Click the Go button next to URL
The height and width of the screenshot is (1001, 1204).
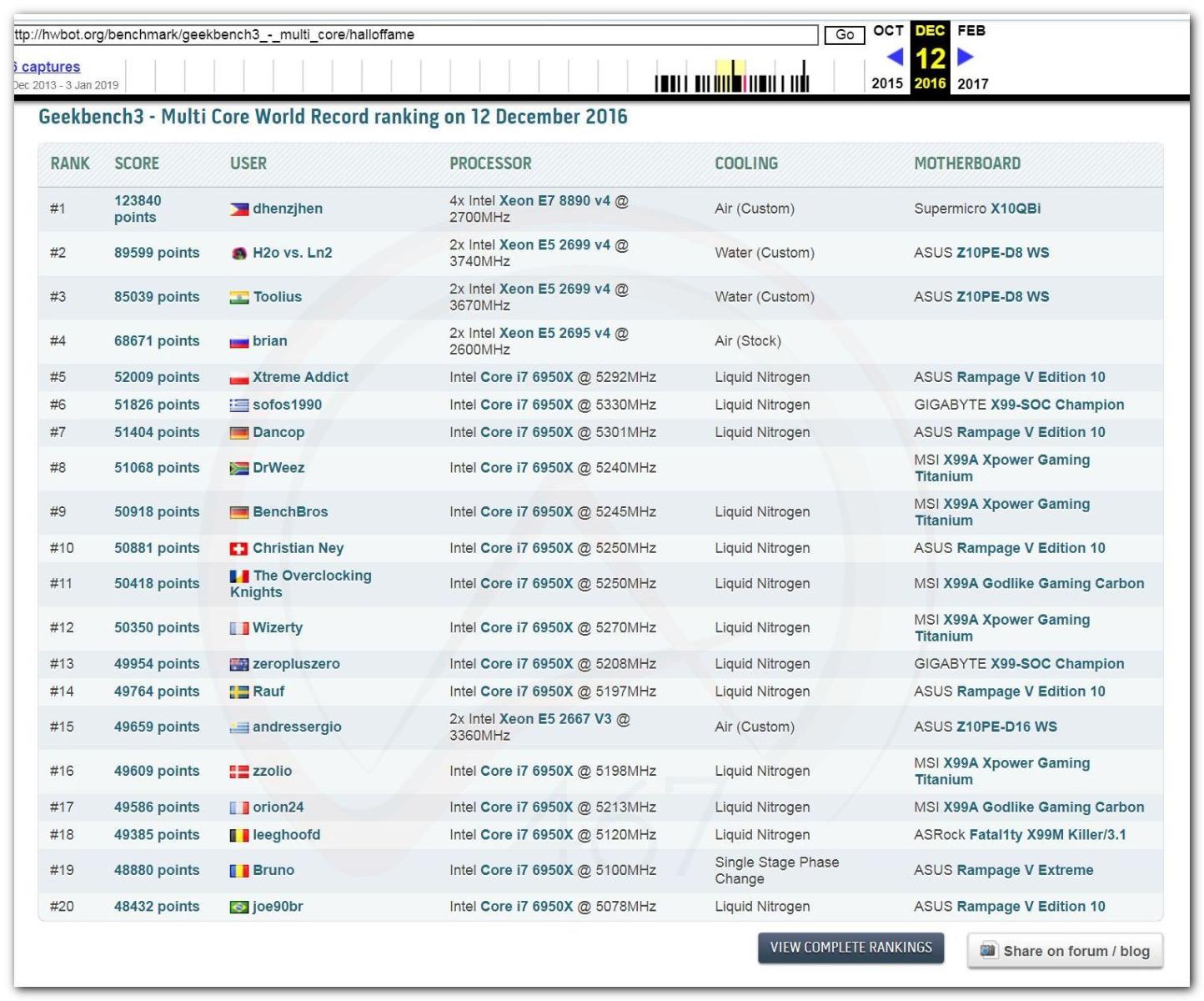click(x=845, y=34)
